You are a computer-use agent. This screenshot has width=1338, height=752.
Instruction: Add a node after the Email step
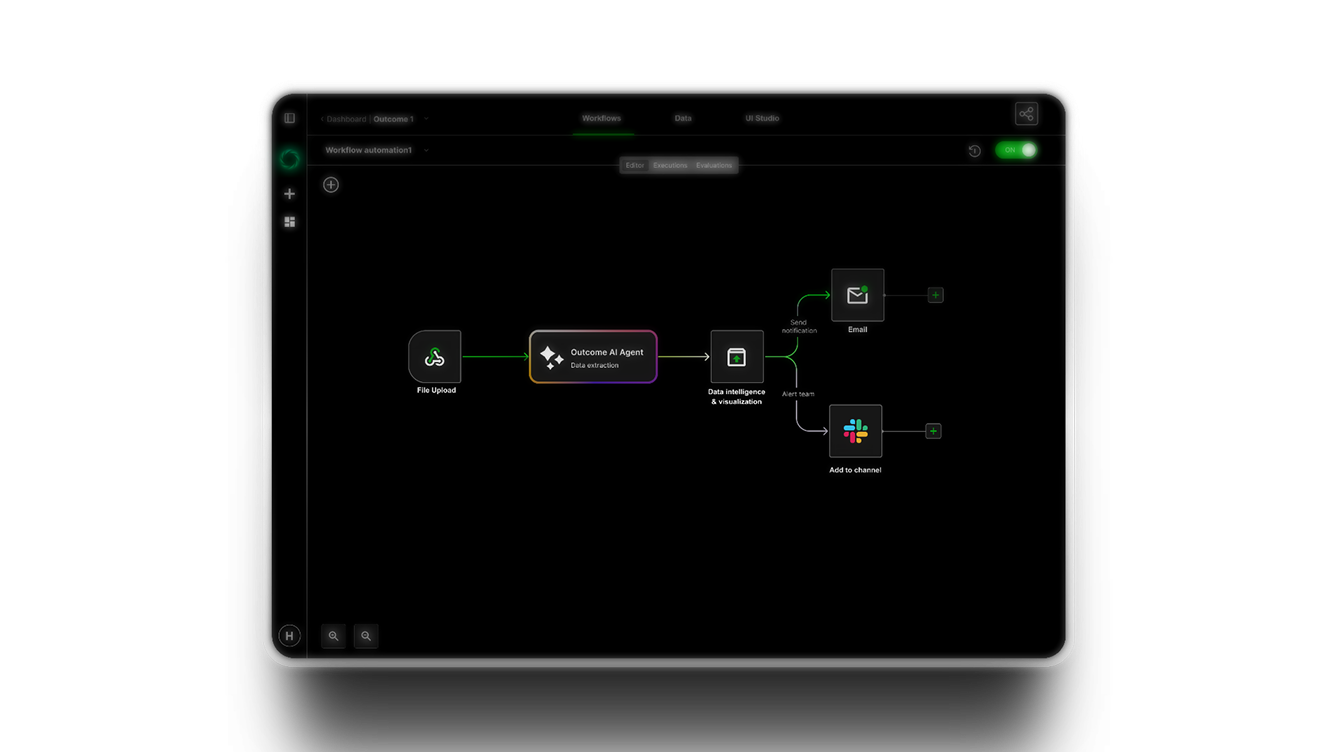[933, 294]
